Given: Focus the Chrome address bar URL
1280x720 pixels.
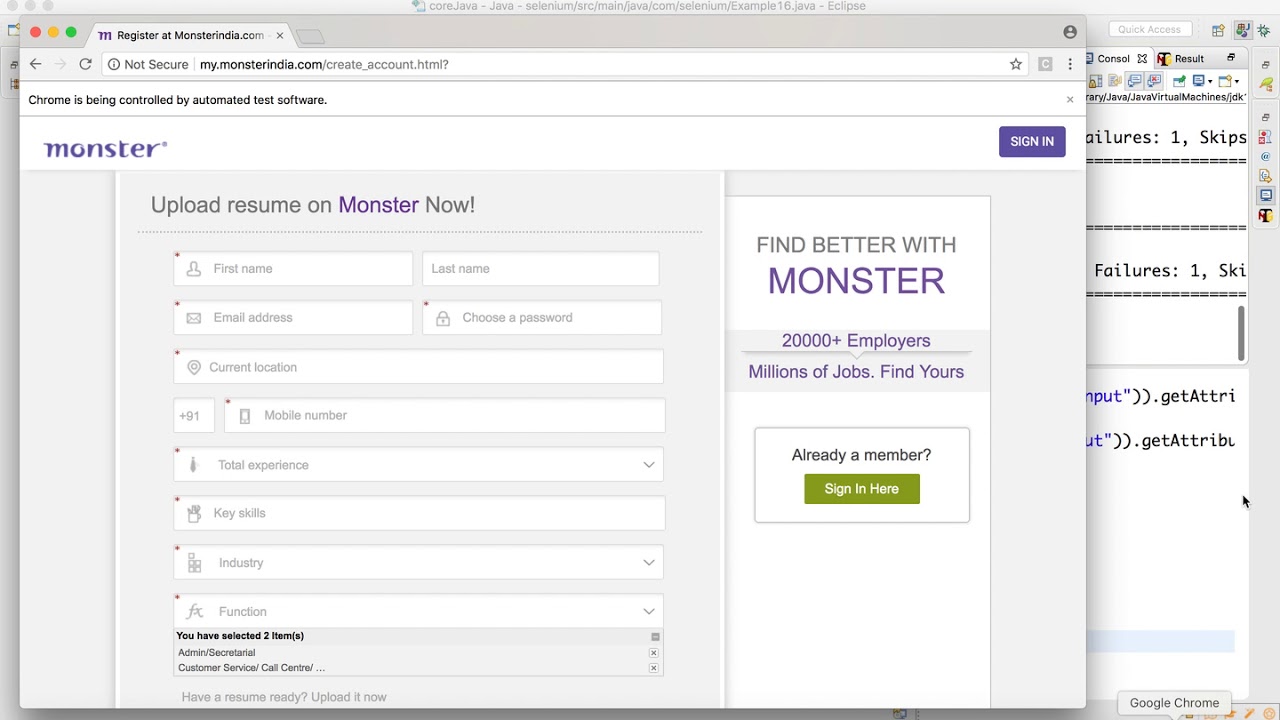Looking at the screenshot, I should point(324,64).
